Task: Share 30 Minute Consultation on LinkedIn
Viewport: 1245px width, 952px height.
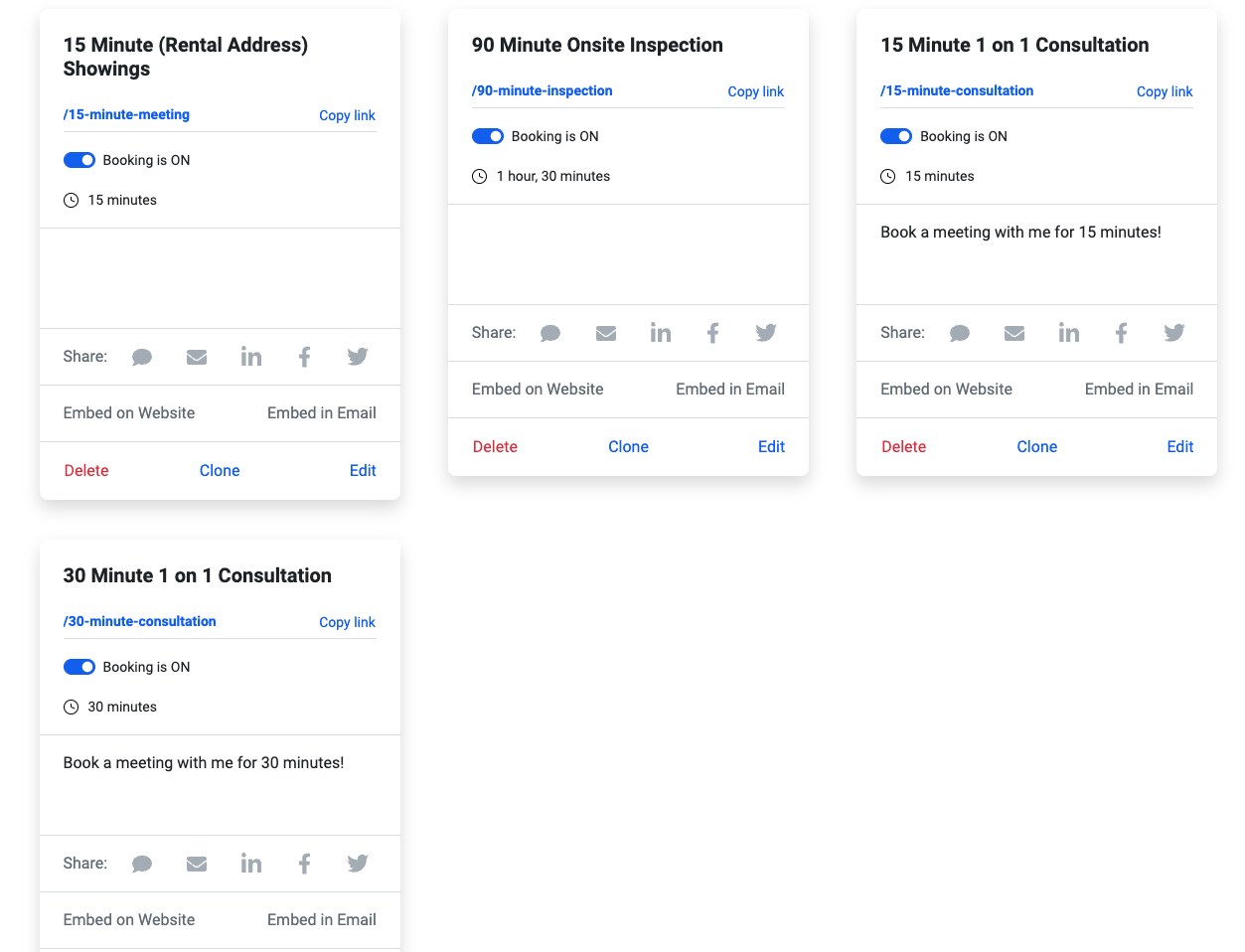Action: pyautogui.click(x=251, y=864)
